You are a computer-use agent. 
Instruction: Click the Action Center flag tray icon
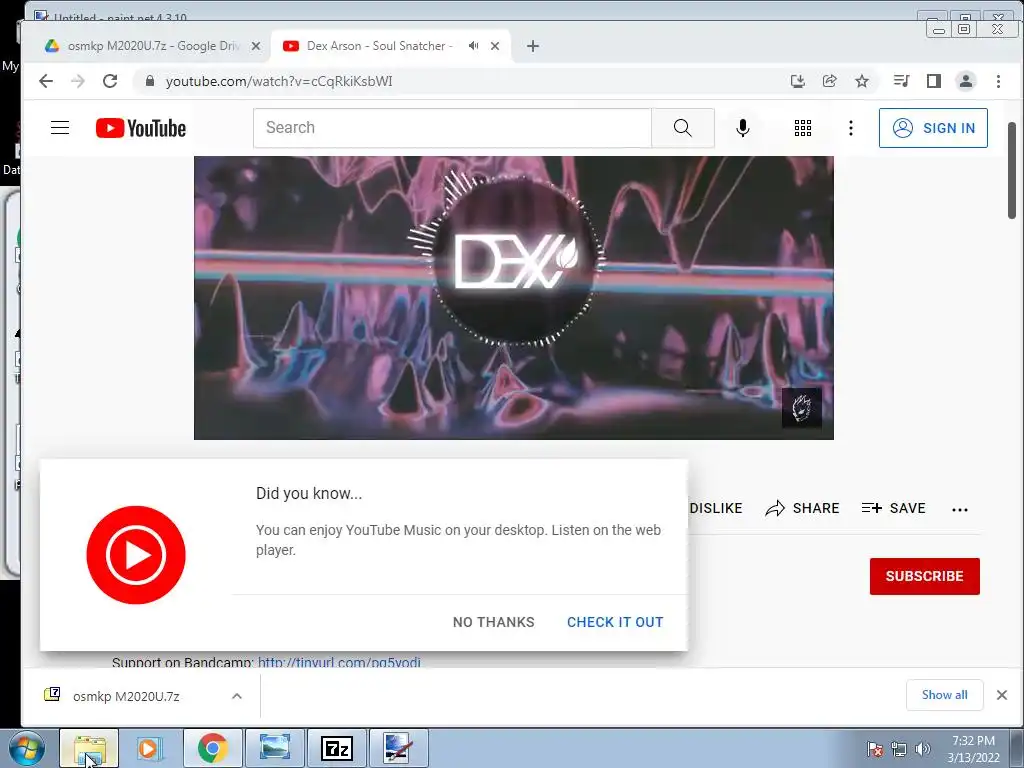point(875,749)
